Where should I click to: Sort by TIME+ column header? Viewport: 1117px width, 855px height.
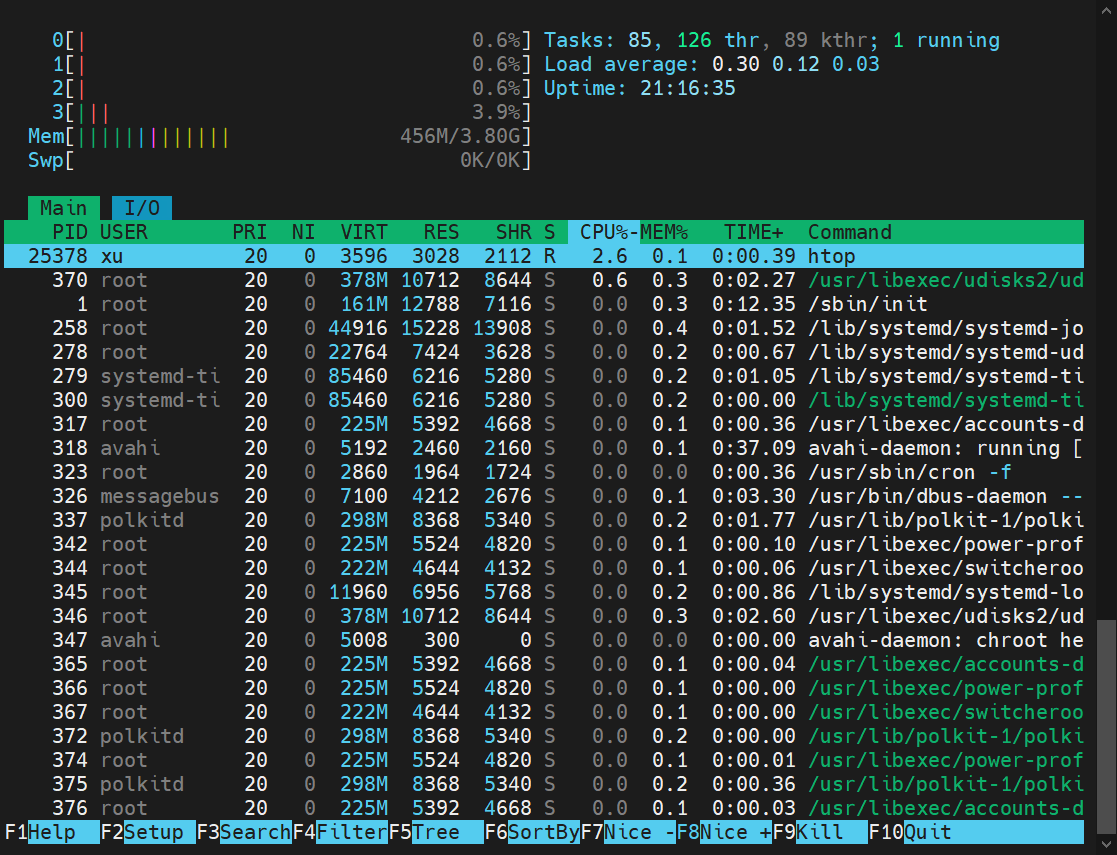pos(754,232)
